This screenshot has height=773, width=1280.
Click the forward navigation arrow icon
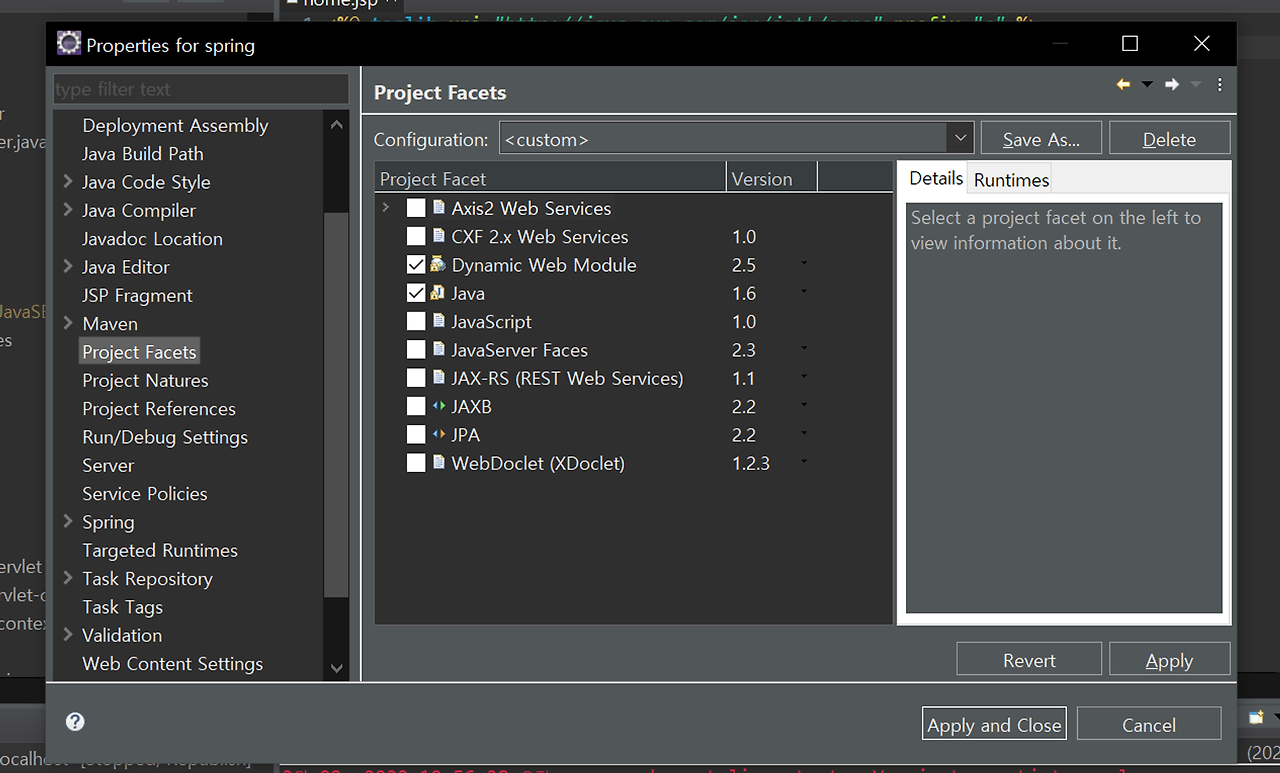point(1172,85)
